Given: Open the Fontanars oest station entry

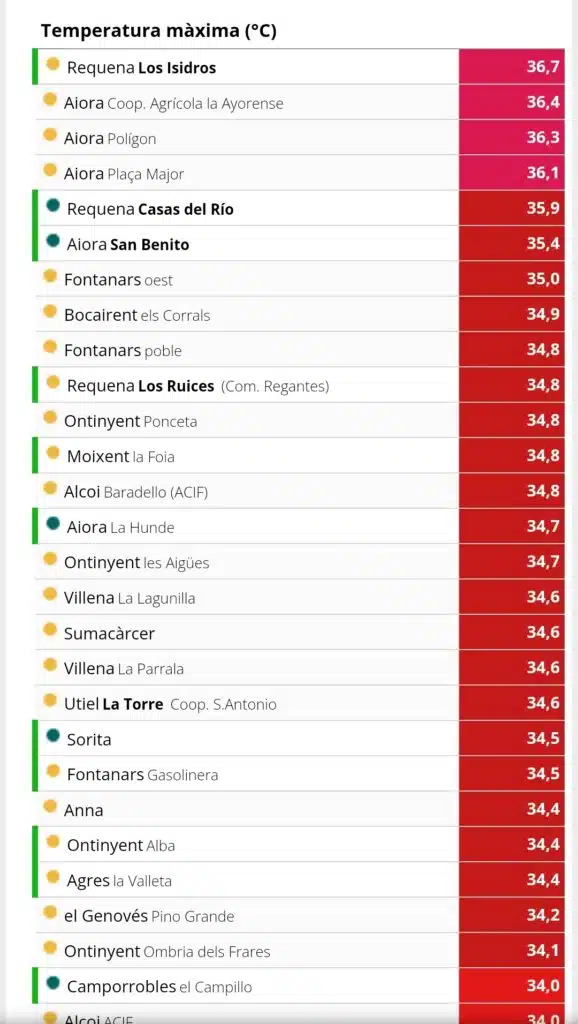Looking at the screenshot, I should coord(298,279).
